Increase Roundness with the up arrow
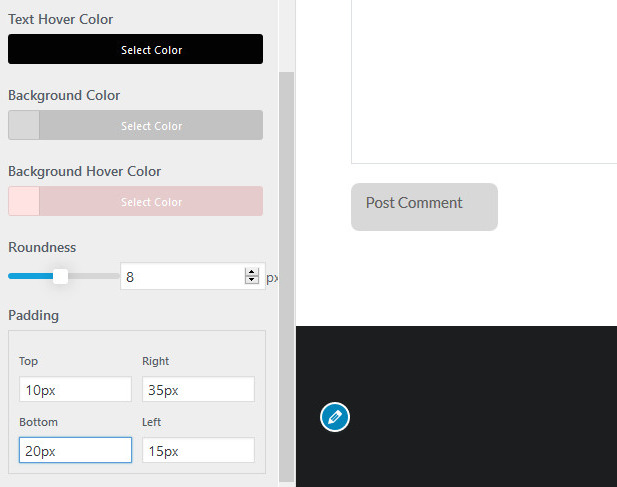 coord(251,272)
